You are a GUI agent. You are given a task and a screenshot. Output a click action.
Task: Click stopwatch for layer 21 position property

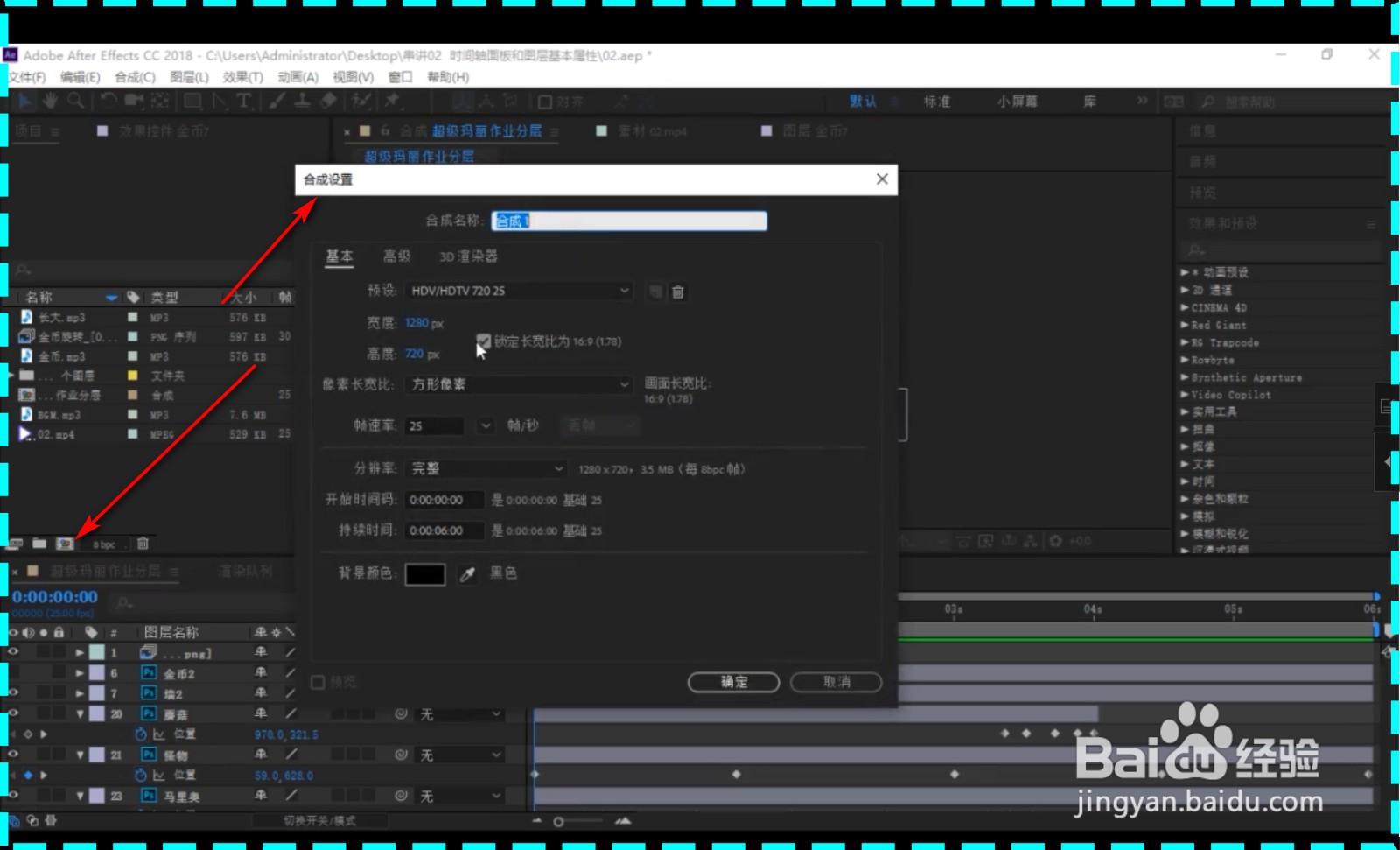tap(140, 775)
